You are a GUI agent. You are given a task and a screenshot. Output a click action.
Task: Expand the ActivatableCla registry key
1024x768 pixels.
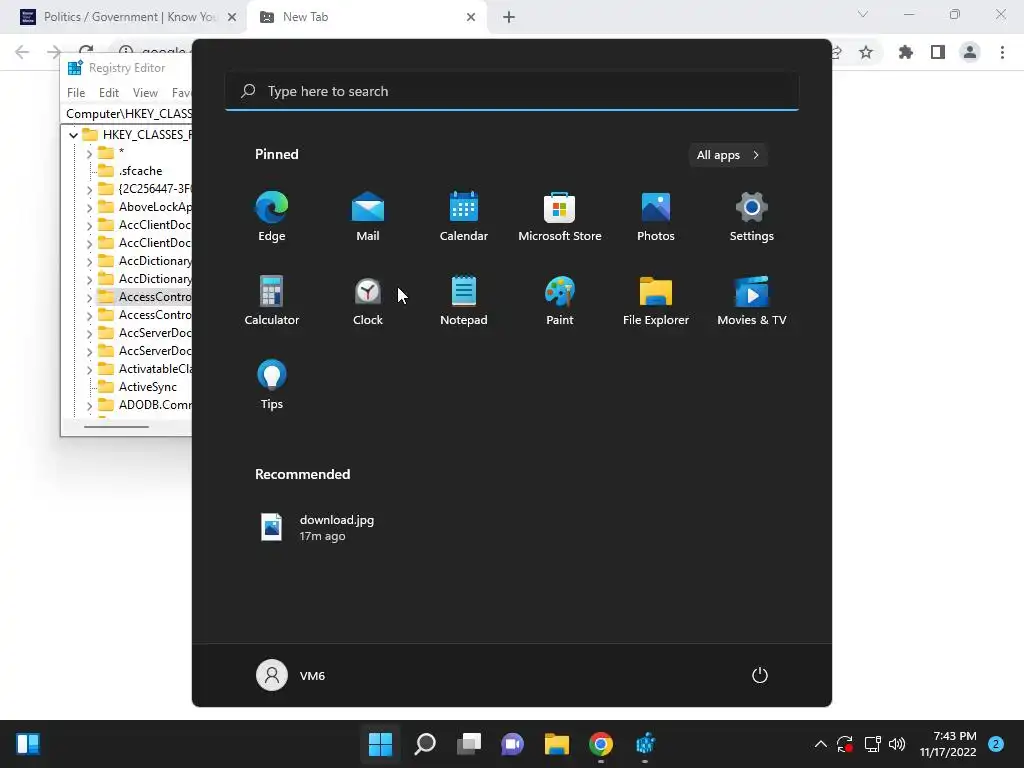click(x=89, y=369)
